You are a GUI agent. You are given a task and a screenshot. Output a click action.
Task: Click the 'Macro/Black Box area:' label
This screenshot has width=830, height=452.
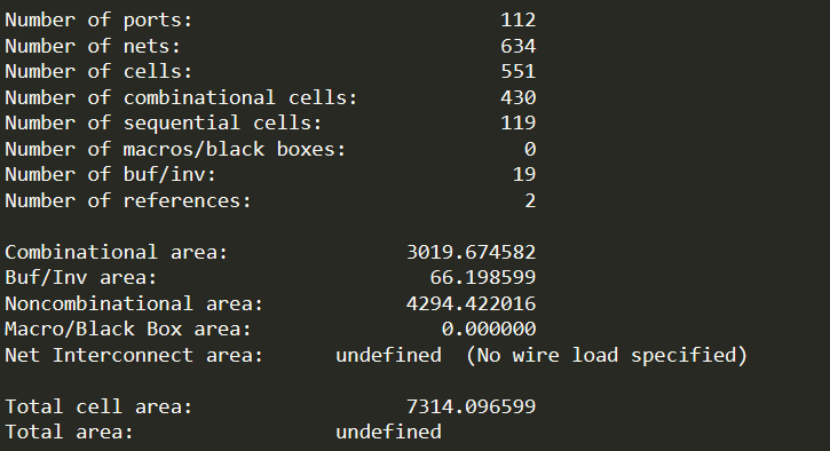128,329
